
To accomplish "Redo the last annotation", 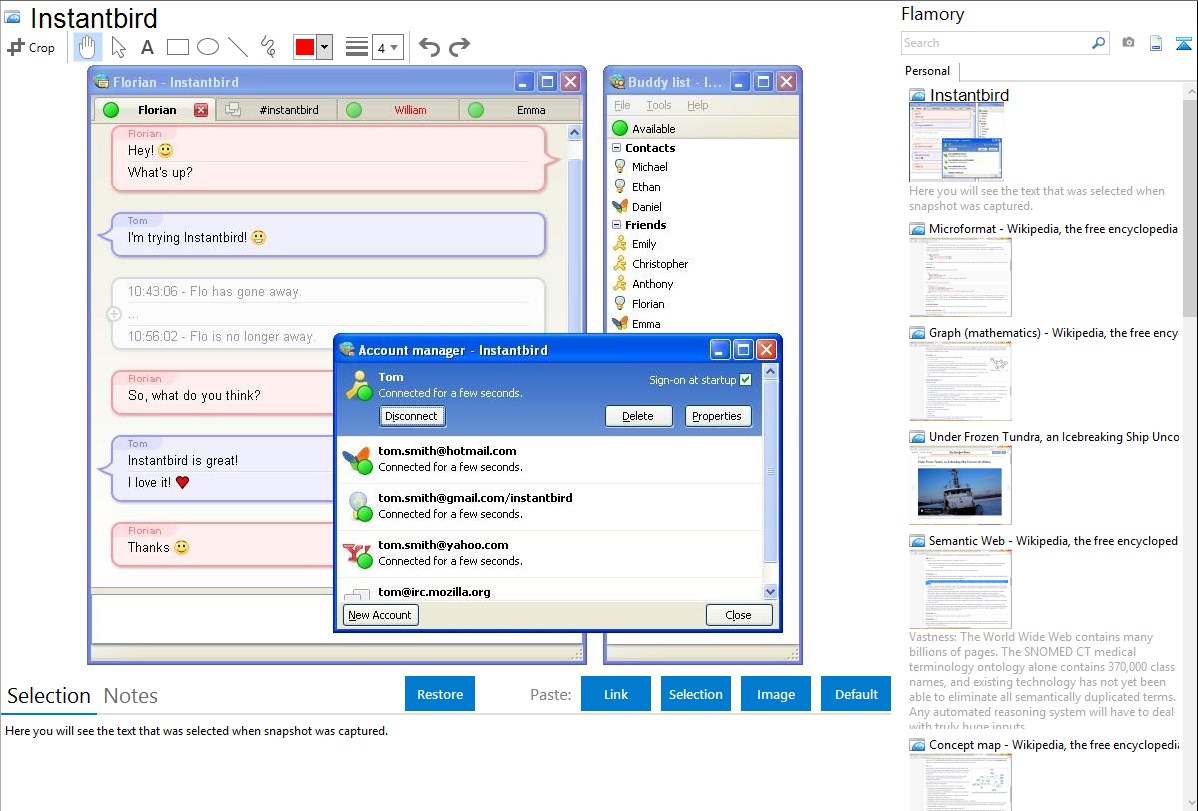I will coord(459,47).
